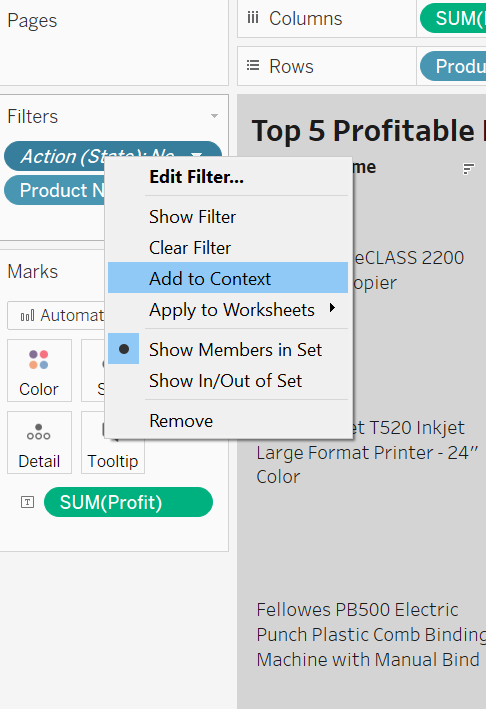486x709 pixels.
Task: Click the Color marks card icon
Action: point(39,360)
